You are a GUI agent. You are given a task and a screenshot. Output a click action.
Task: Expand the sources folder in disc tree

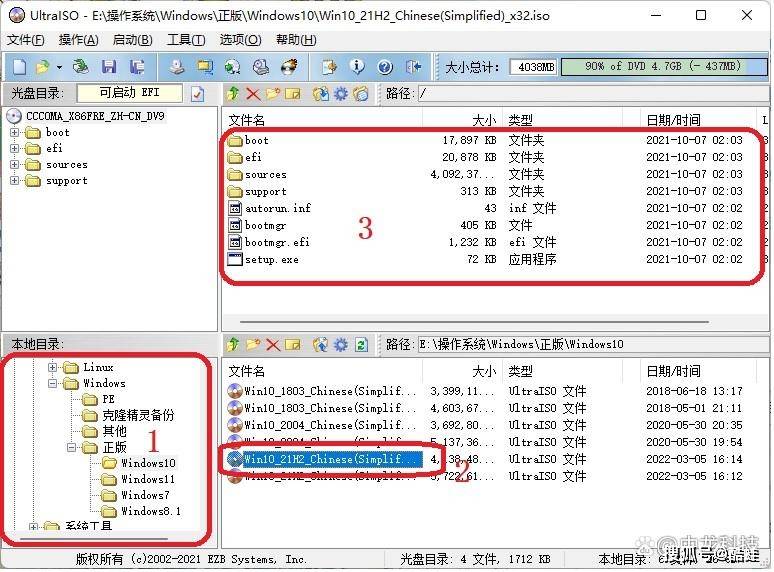14,164
